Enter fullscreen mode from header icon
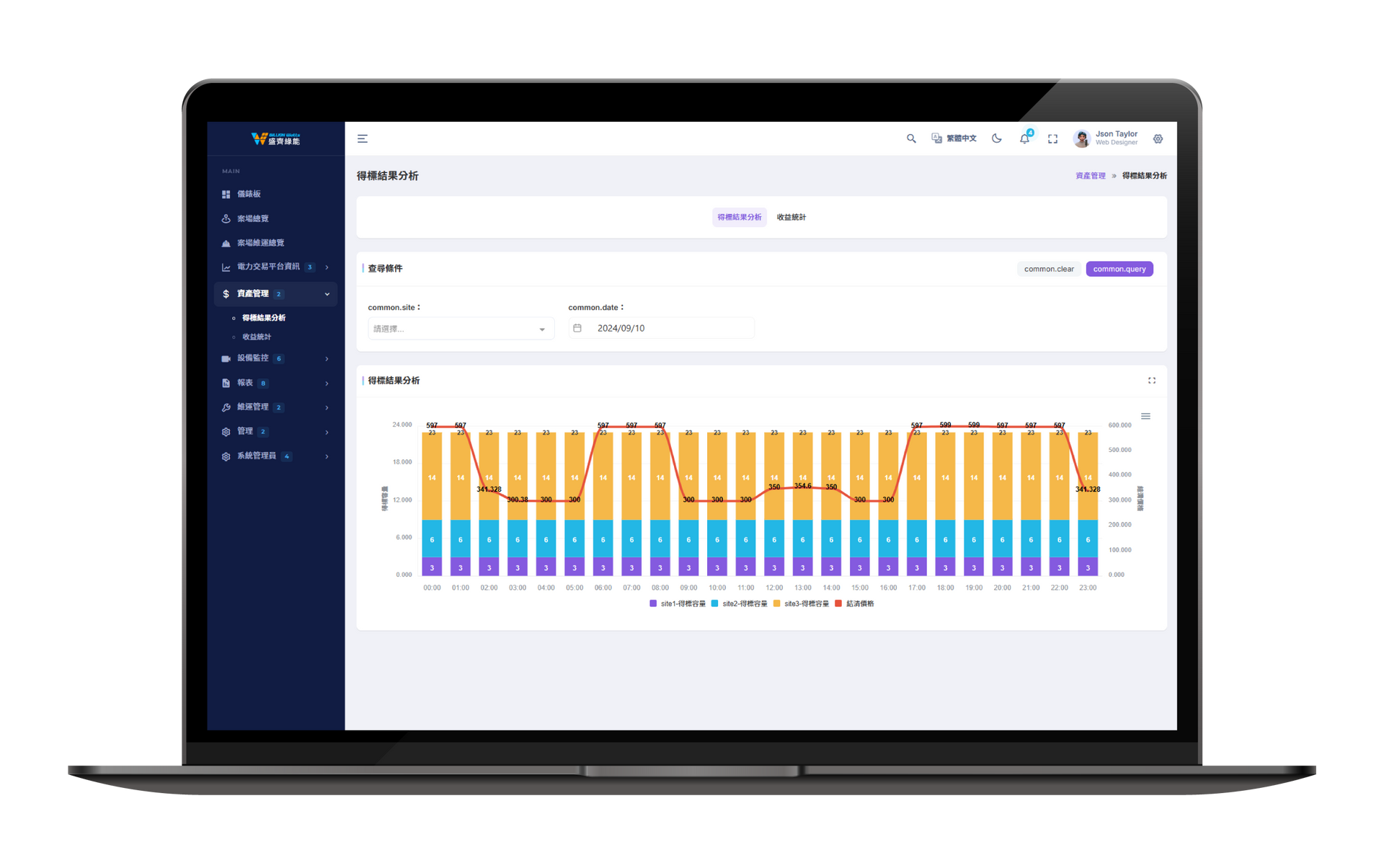1384x868 pixels. [1052, 138]
